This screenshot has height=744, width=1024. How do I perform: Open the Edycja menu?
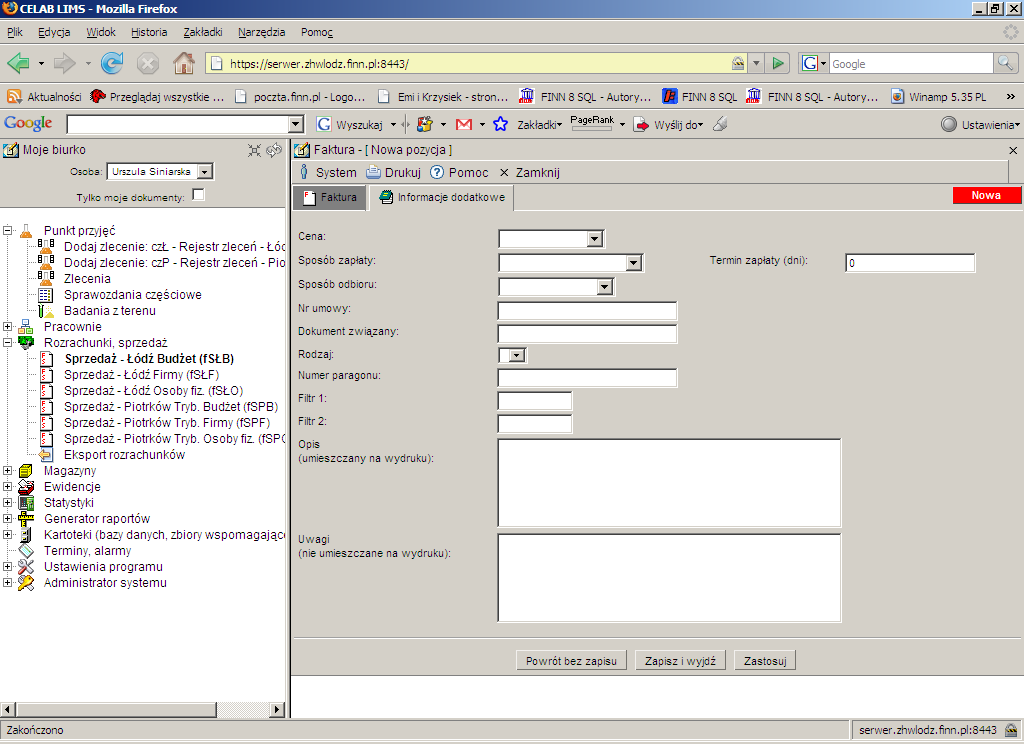[x=54, y=32]
